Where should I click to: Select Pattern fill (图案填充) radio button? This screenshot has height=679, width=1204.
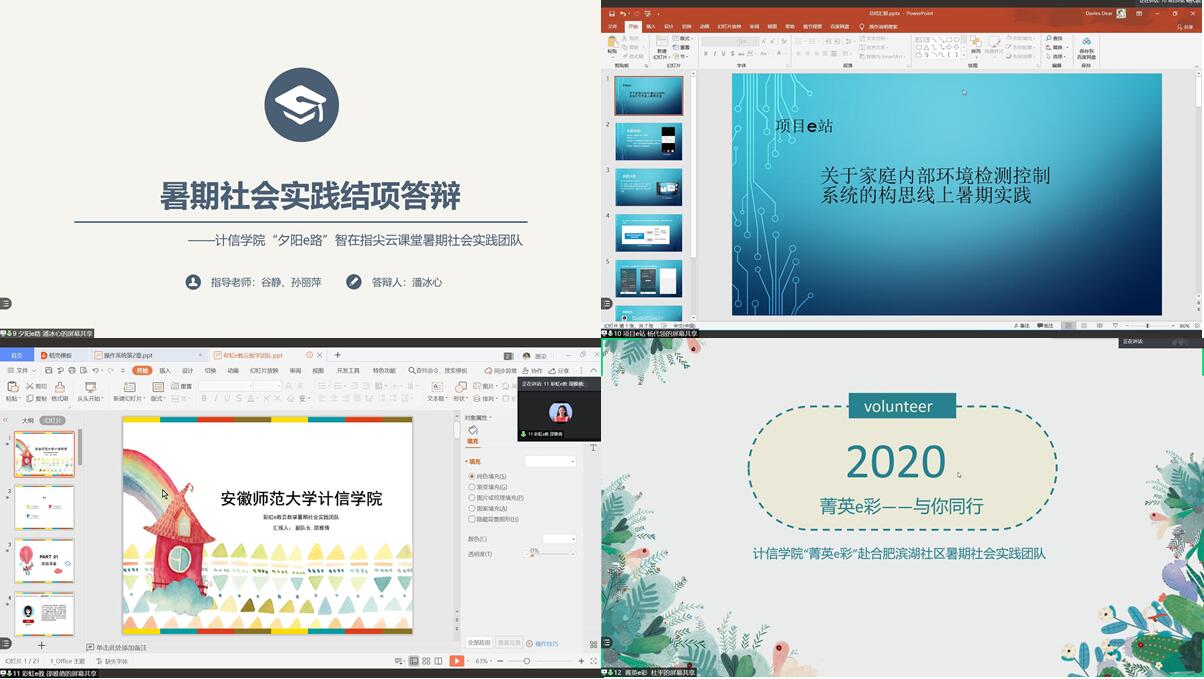[472, 508]
